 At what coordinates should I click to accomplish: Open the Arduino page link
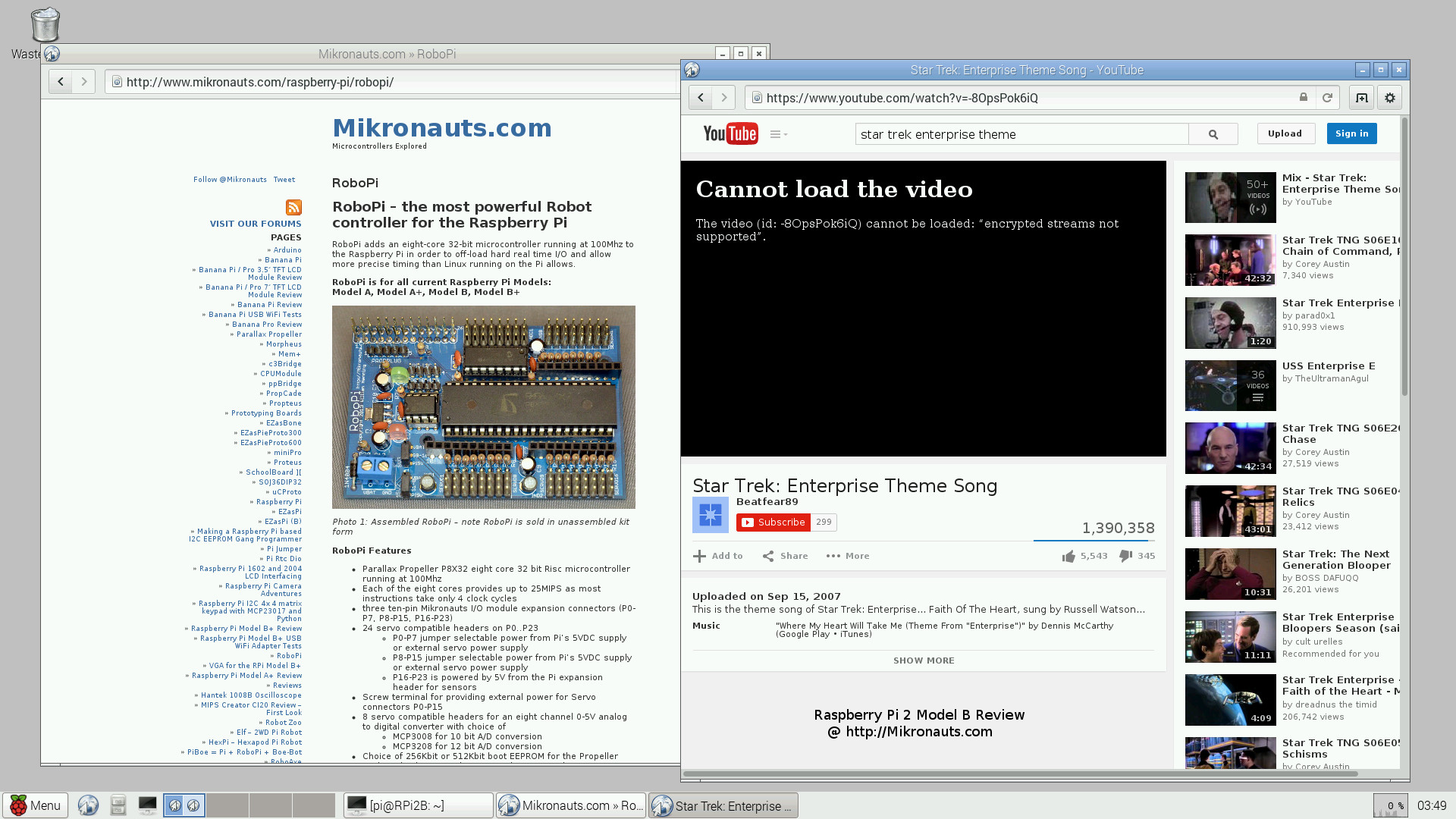(287, 249)
